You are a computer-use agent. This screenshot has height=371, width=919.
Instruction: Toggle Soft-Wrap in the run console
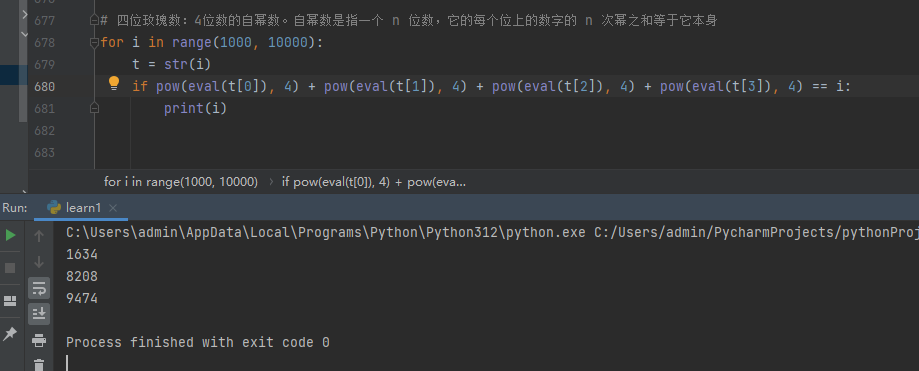click(39, 288)
